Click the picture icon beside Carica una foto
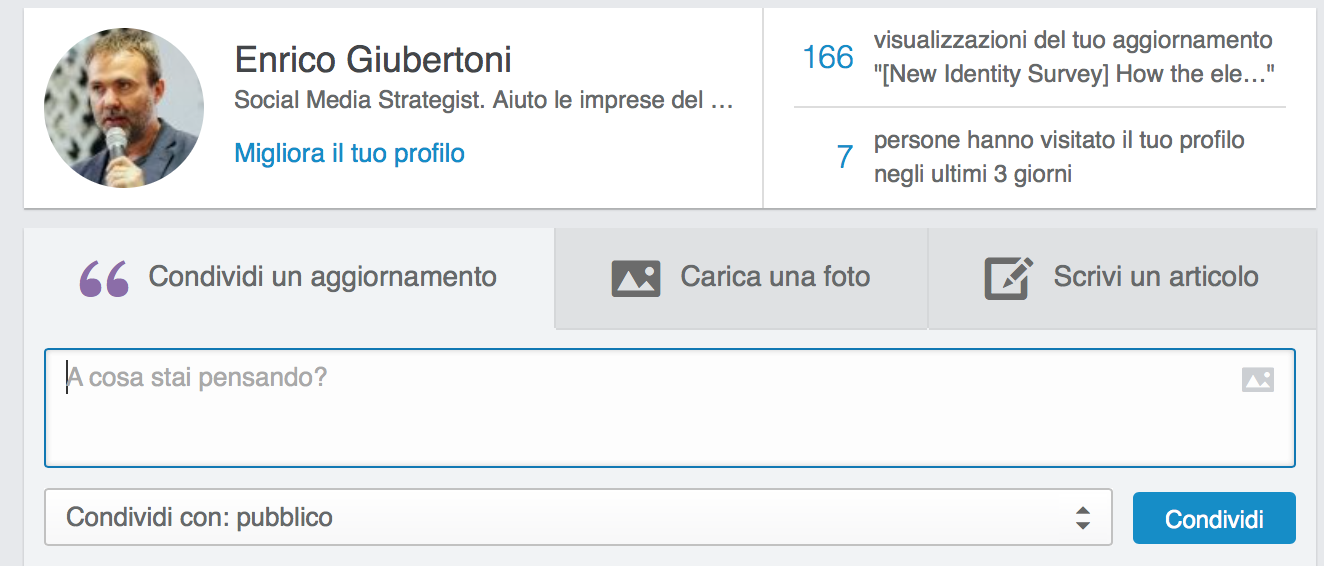 tap(636, 278)
